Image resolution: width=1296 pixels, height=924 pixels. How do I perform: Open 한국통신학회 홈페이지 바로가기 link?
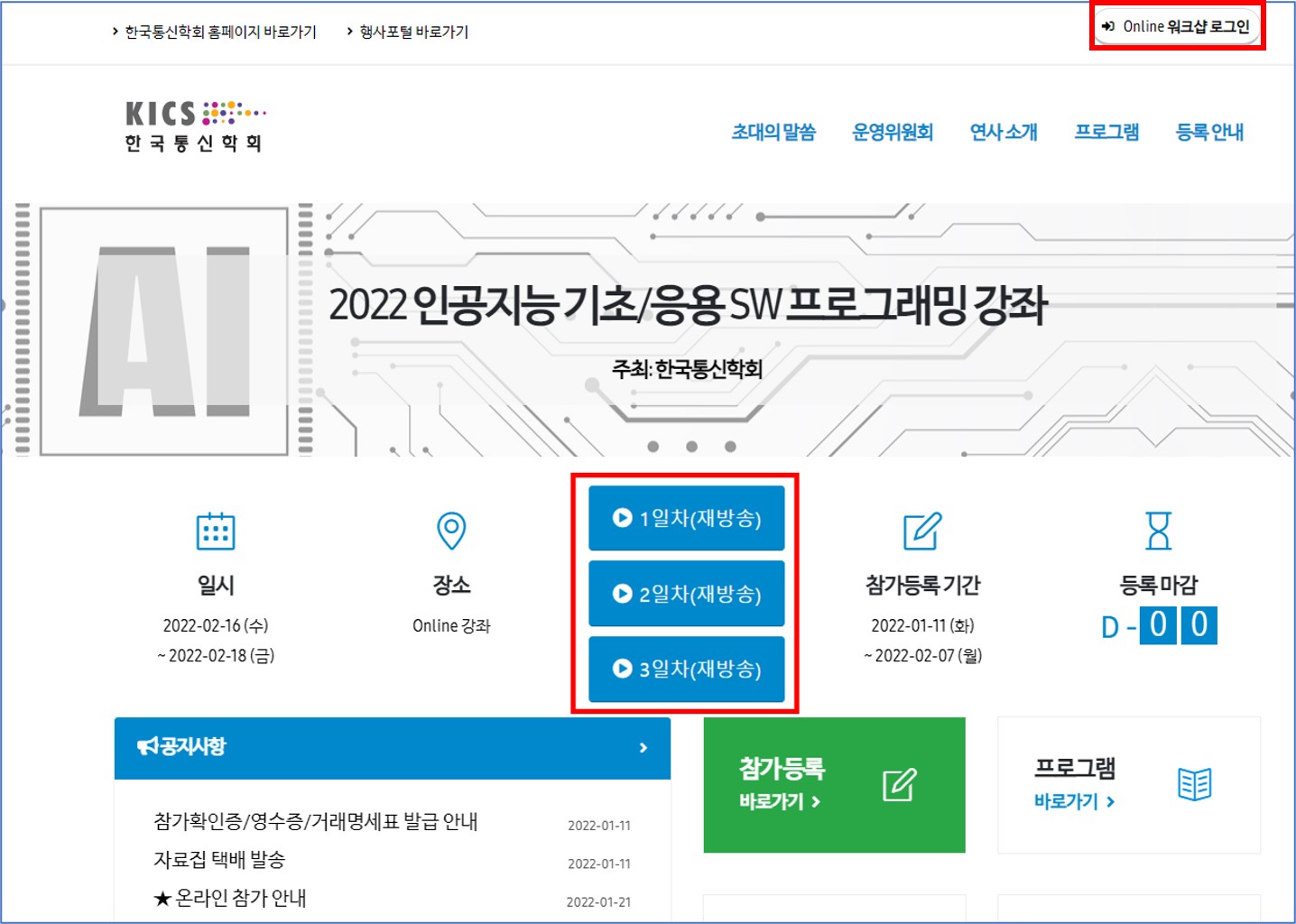point(219,32)
